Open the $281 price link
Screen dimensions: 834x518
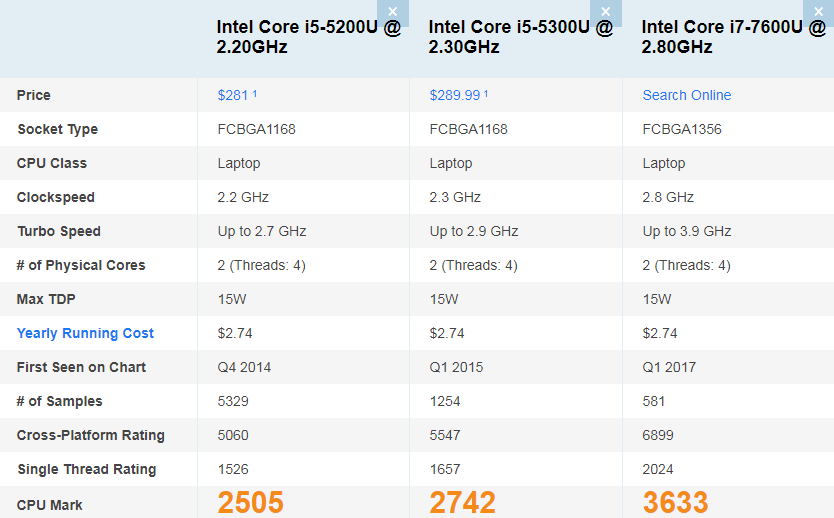click(234, 95)
